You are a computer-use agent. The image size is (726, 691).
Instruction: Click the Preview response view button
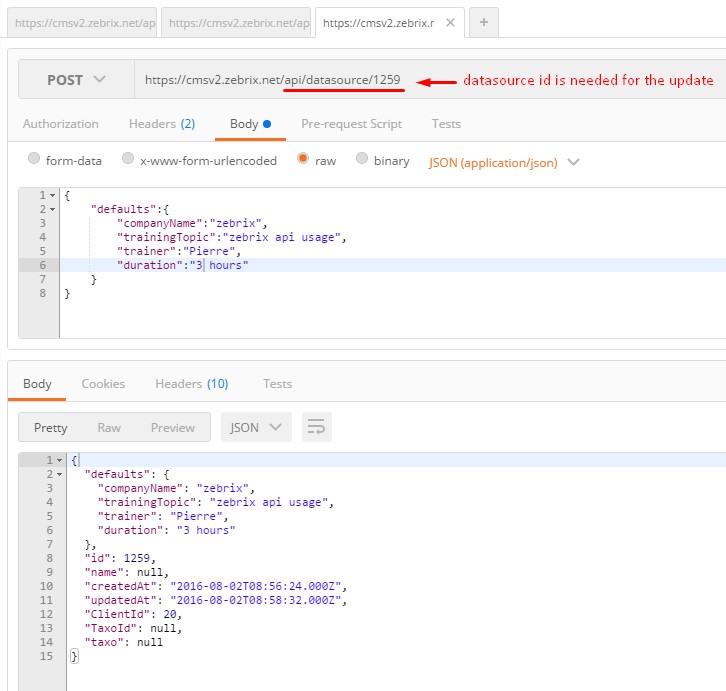point(173,427)
